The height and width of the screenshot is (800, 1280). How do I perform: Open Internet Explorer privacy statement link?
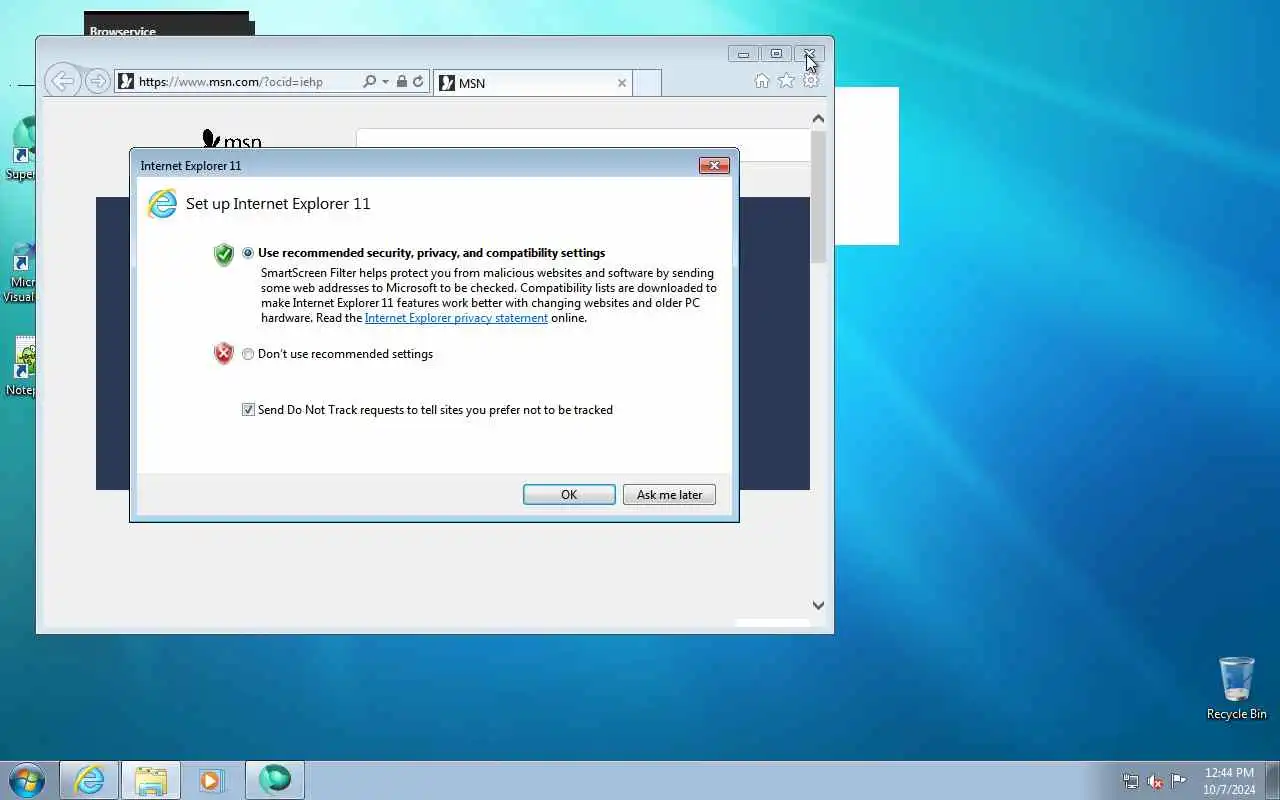[x=456, y=318]
